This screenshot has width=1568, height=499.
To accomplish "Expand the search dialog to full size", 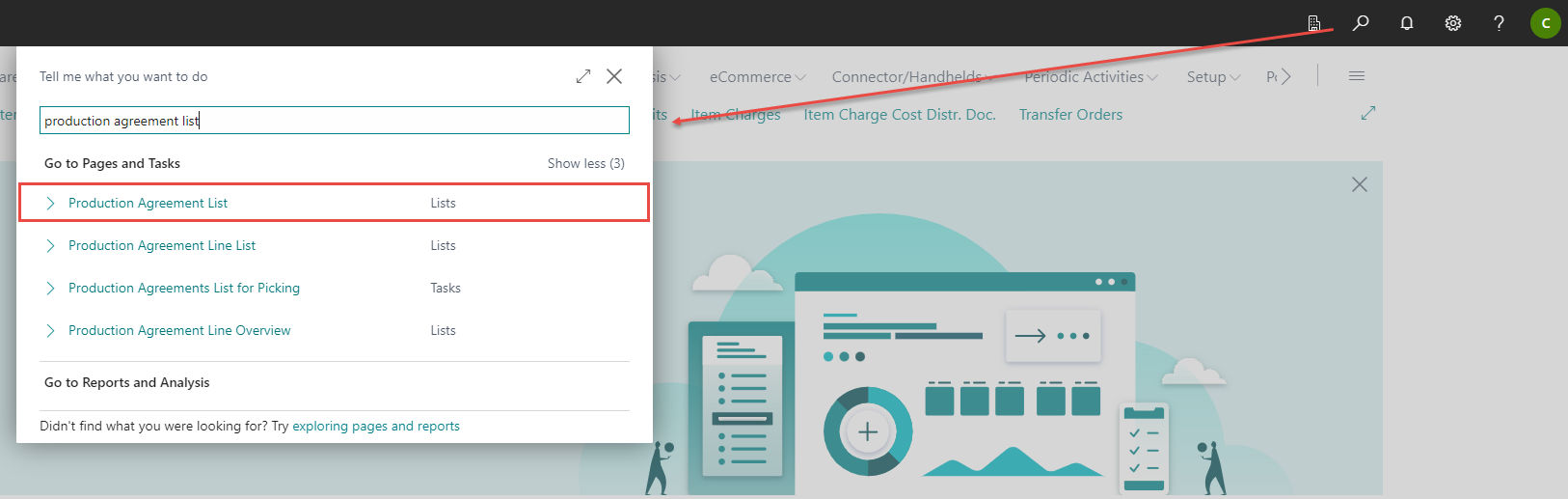I will (x=583, y=76).
